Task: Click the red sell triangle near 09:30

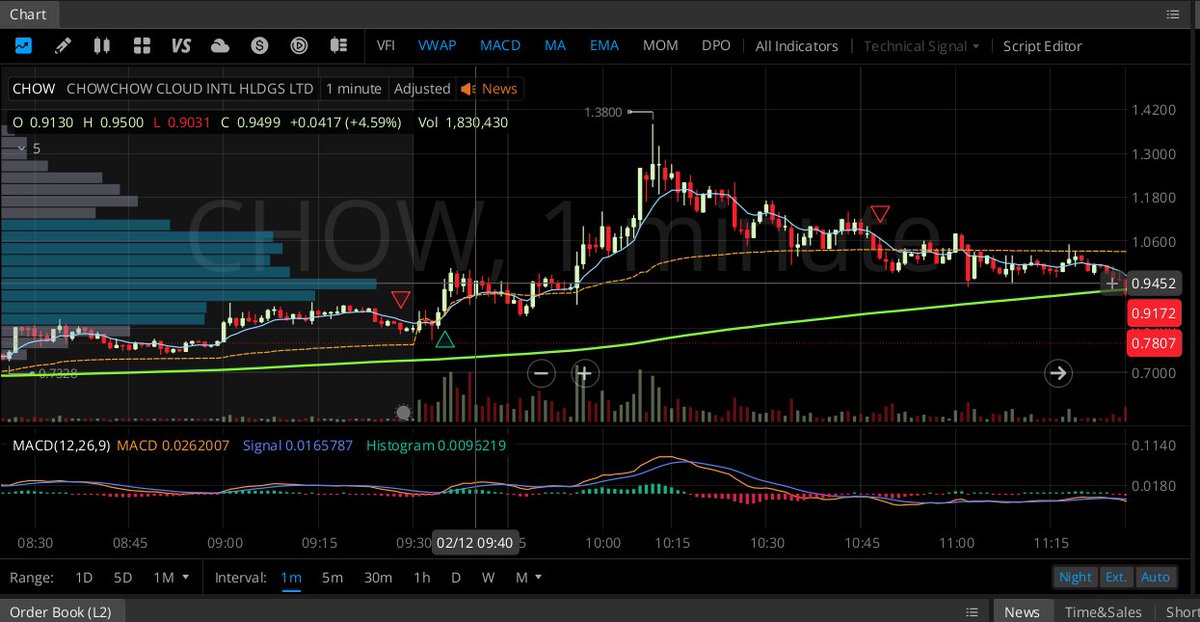Action: click(401, 300)
